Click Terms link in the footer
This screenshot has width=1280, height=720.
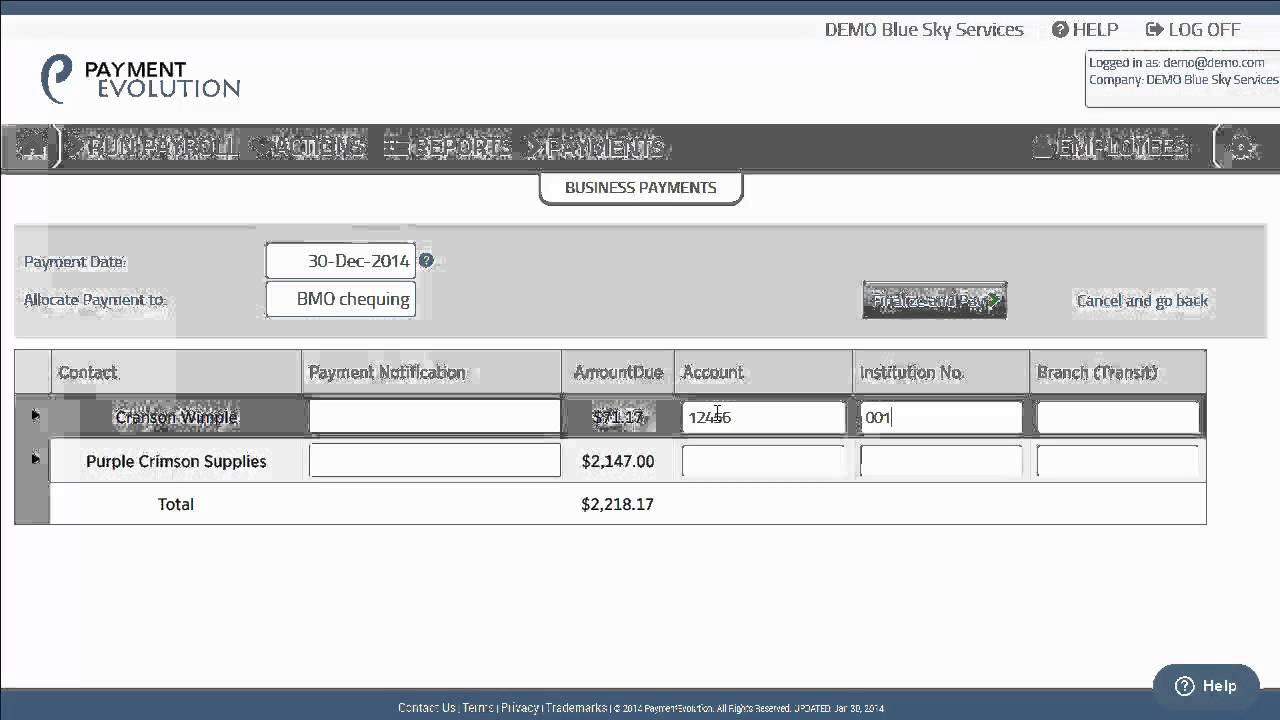click(478, 708)
